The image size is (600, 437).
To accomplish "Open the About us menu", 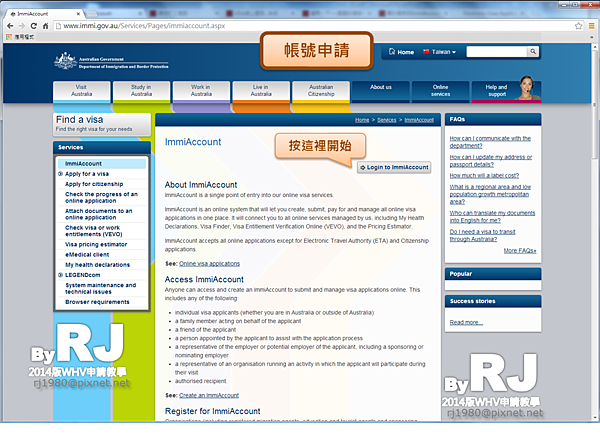I will point(381,91).
